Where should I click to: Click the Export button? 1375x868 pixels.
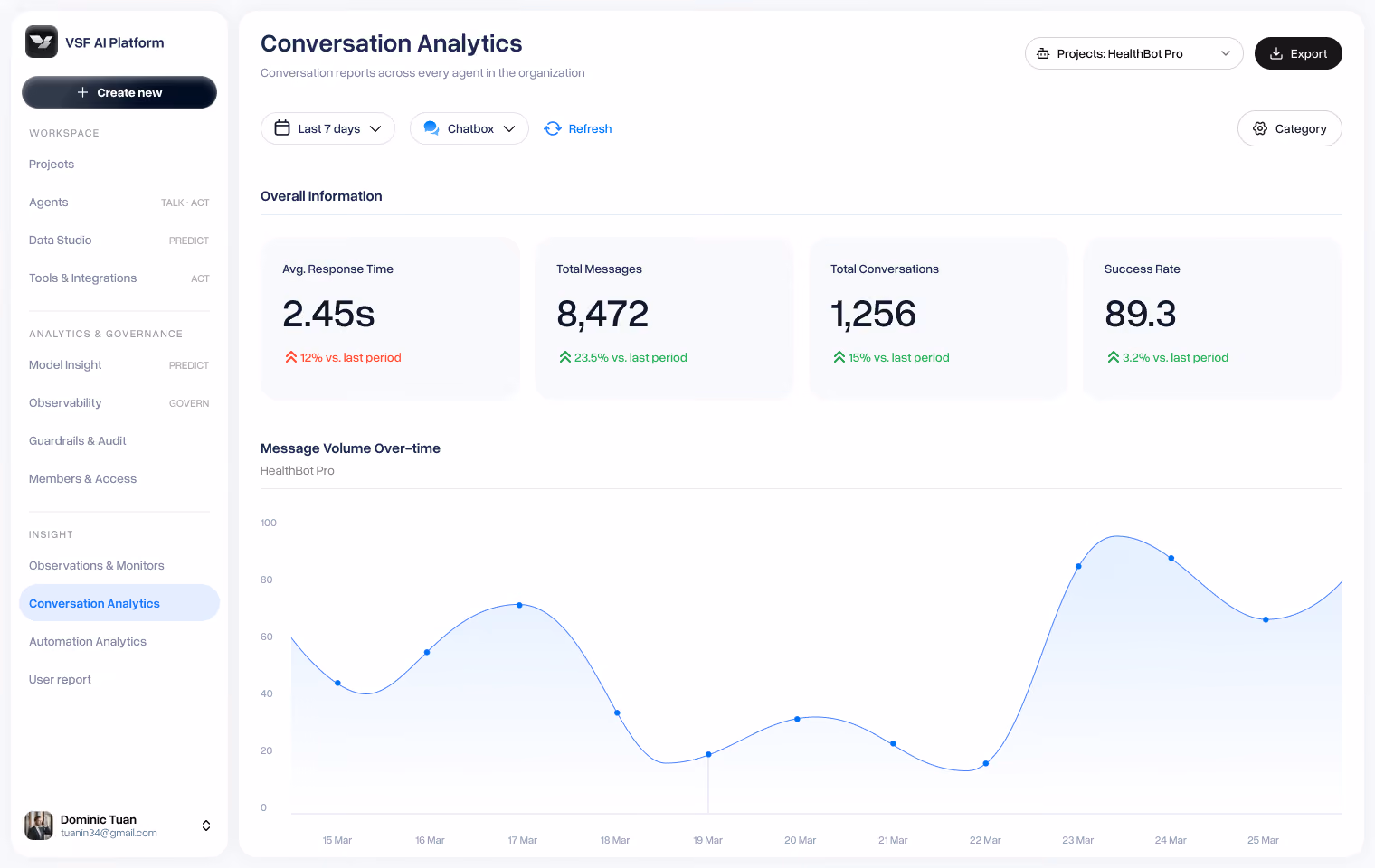coord(1298,53)
